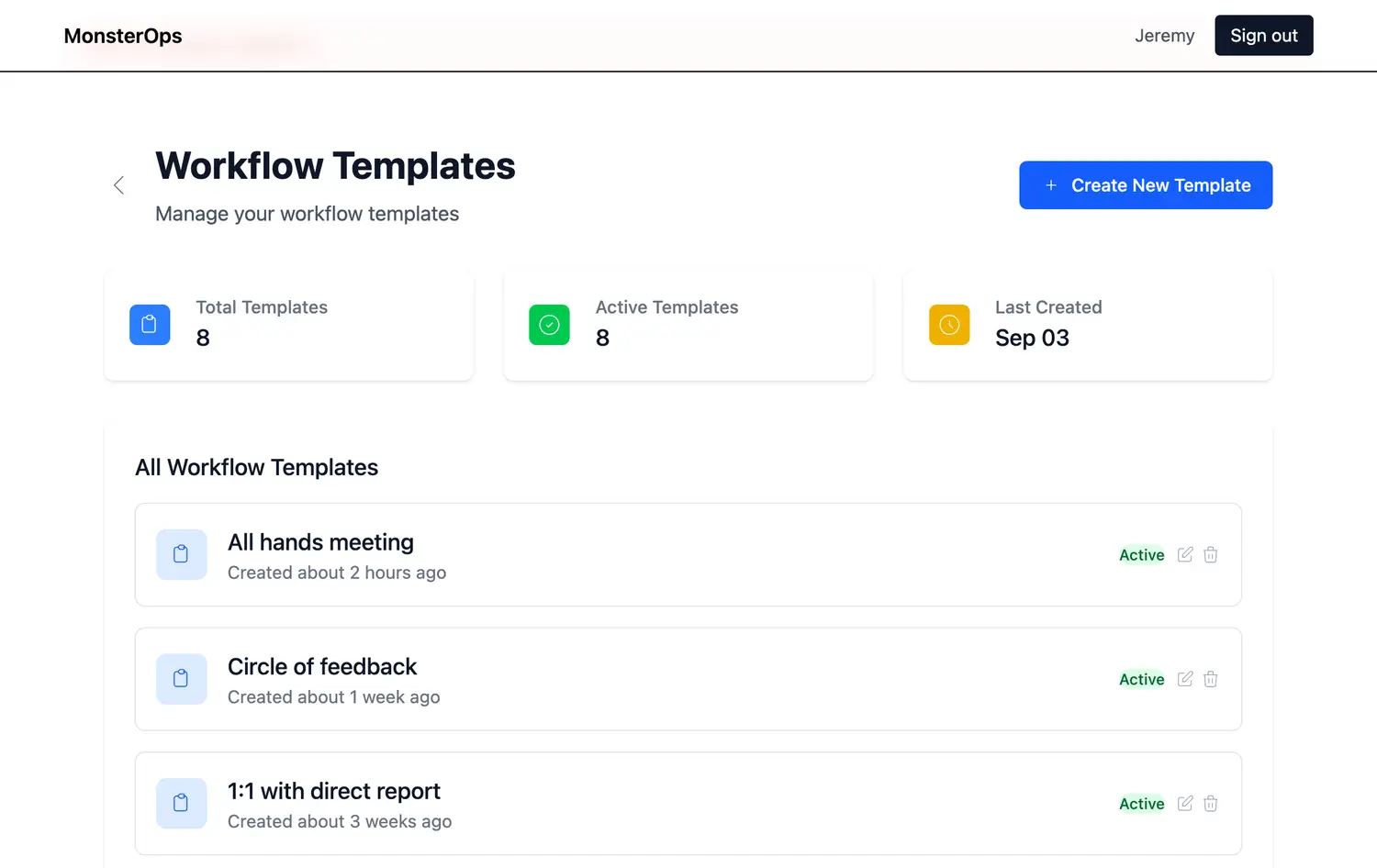Screen dimensions: 1377x868
Task: Click the clipboard icon for 1:1 with direct report
Action: (182, 804)
